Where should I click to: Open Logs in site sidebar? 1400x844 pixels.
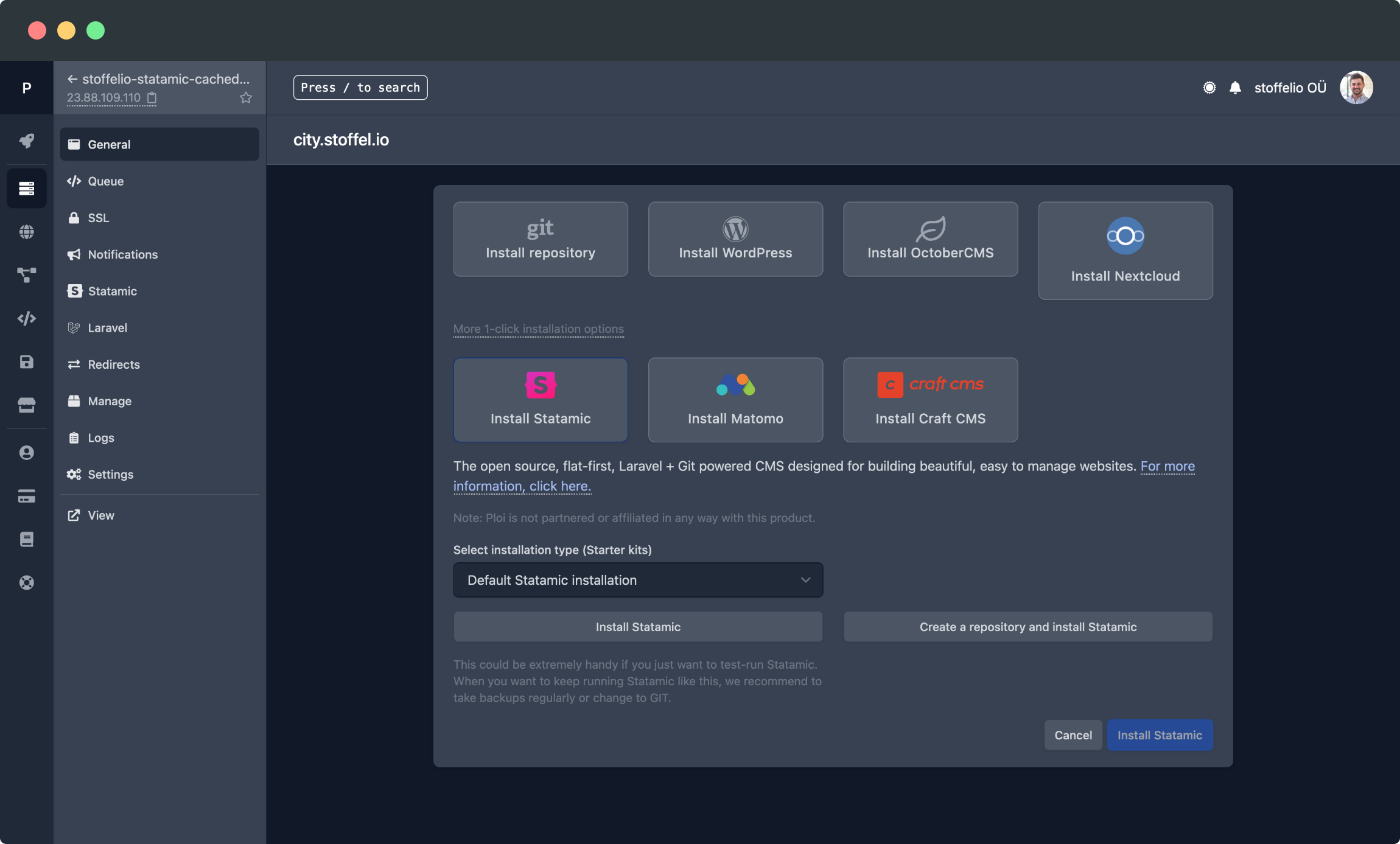click(x=159, y=438)
